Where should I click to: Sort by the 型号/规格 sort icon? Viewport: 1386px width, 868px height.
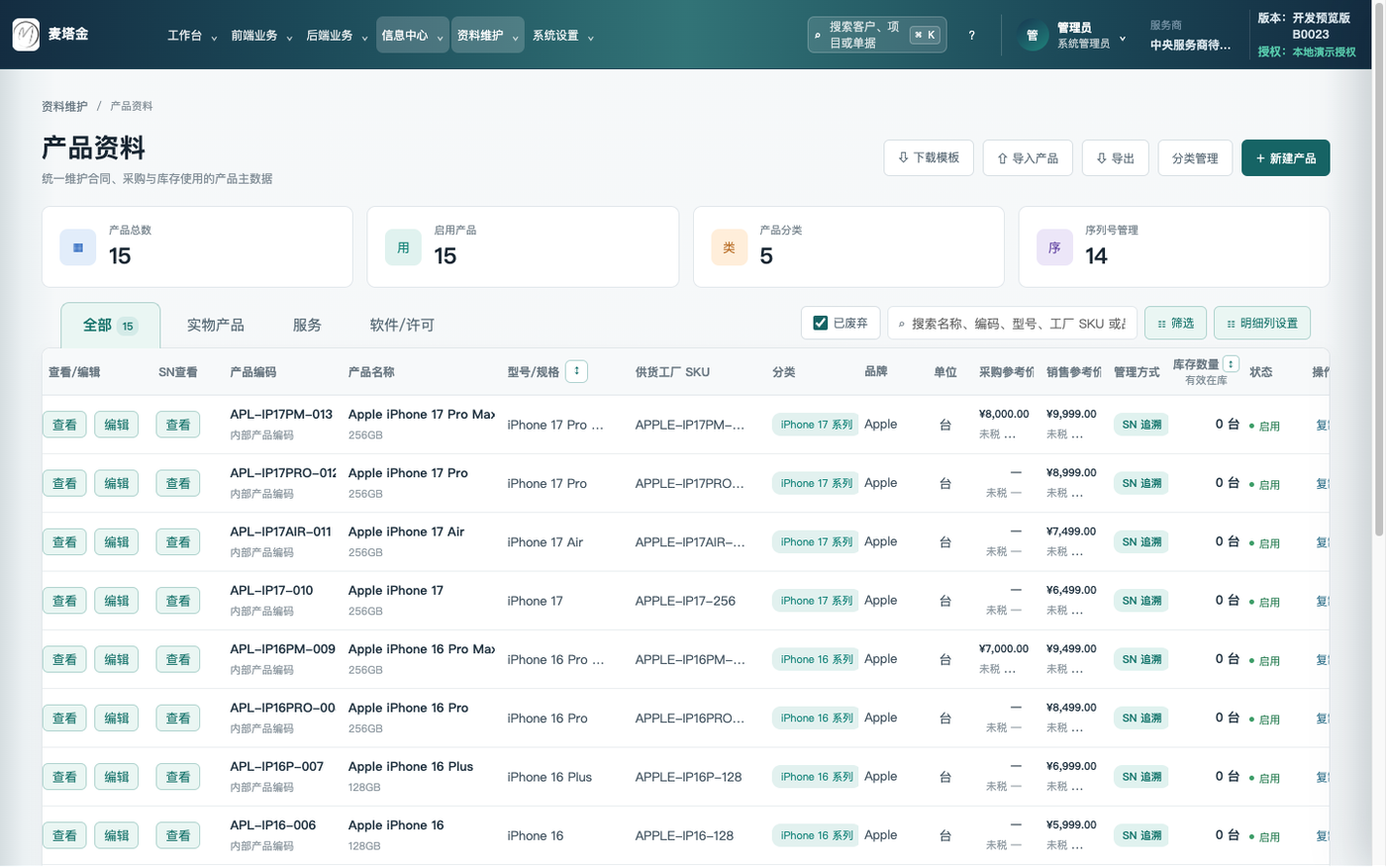[576, 372]
